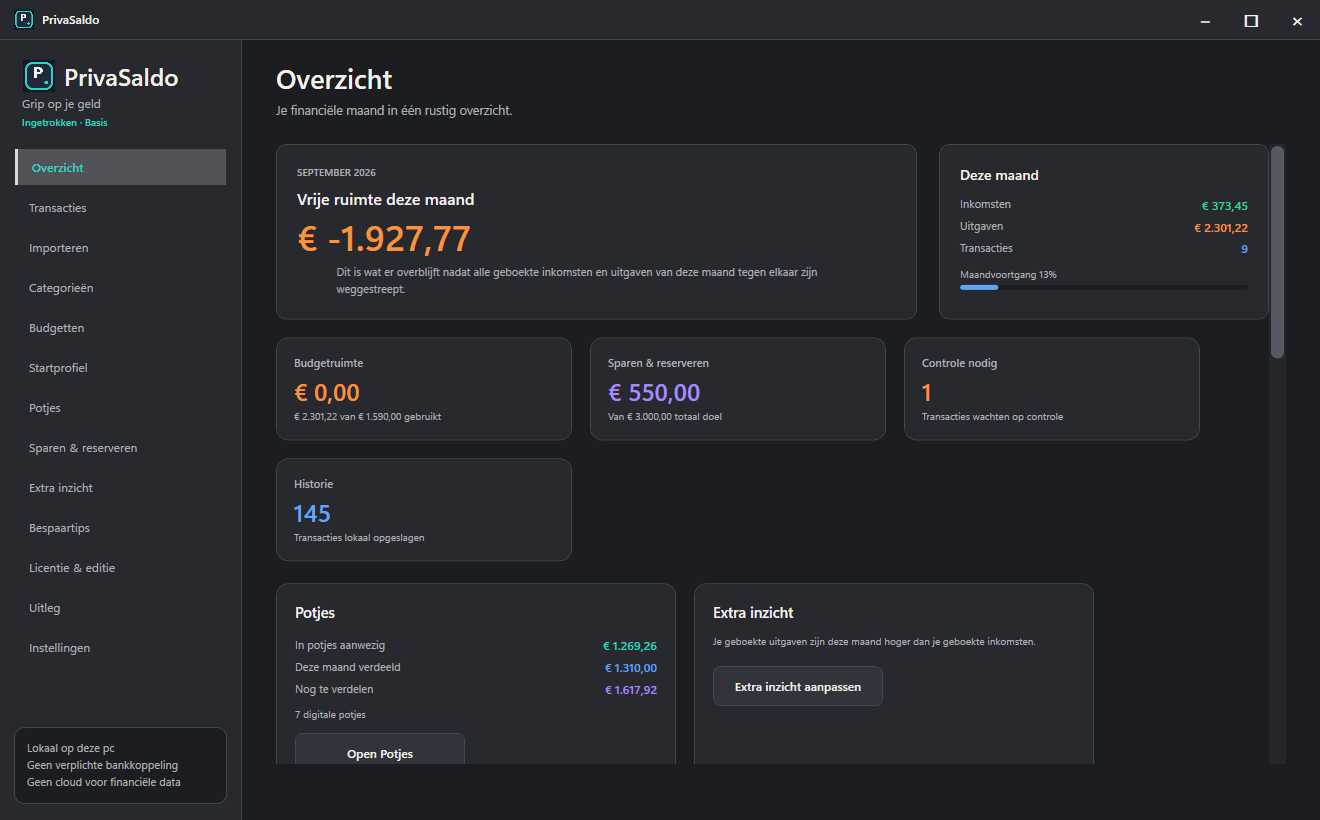The image size is (1320, 820).
Task: Open the Controle nodig card
Action: click(1052, 389)
